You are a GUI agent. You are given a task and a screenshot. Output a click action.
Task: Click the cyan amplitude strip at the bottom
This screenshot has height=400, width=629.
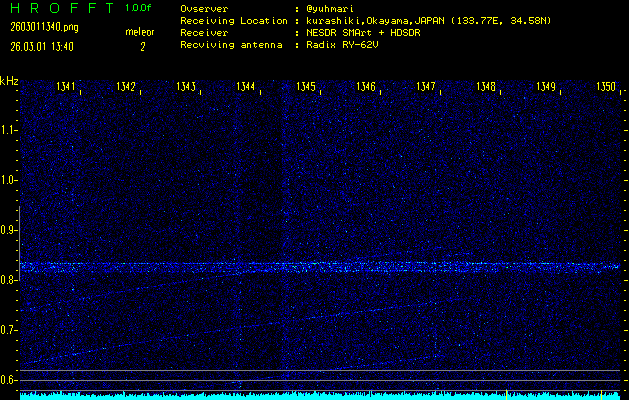pos(320,396)
